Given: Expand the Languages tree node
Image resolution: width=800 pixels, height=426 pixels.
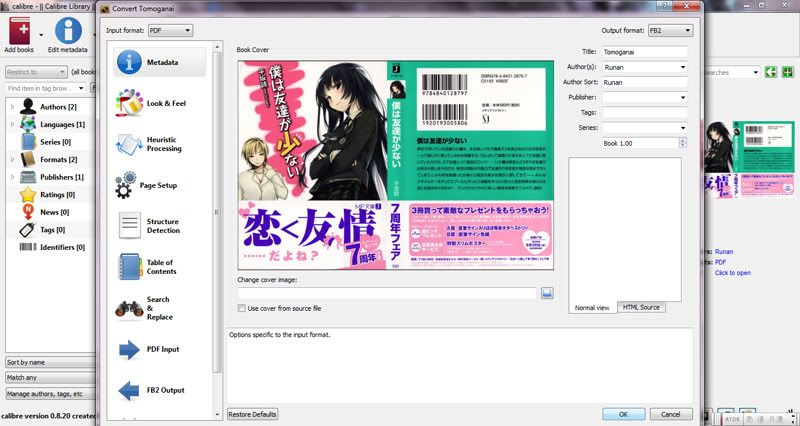Looking at the screenshot, I should [12, 124].
